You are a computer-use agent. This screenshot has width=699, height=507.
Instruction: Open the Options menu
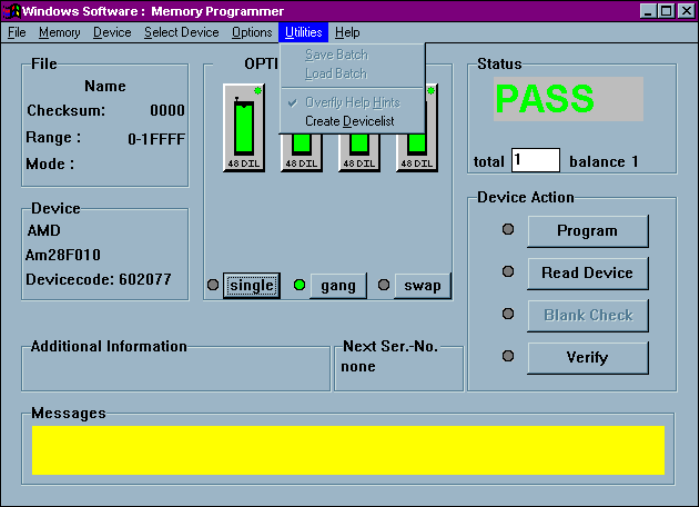251,33
